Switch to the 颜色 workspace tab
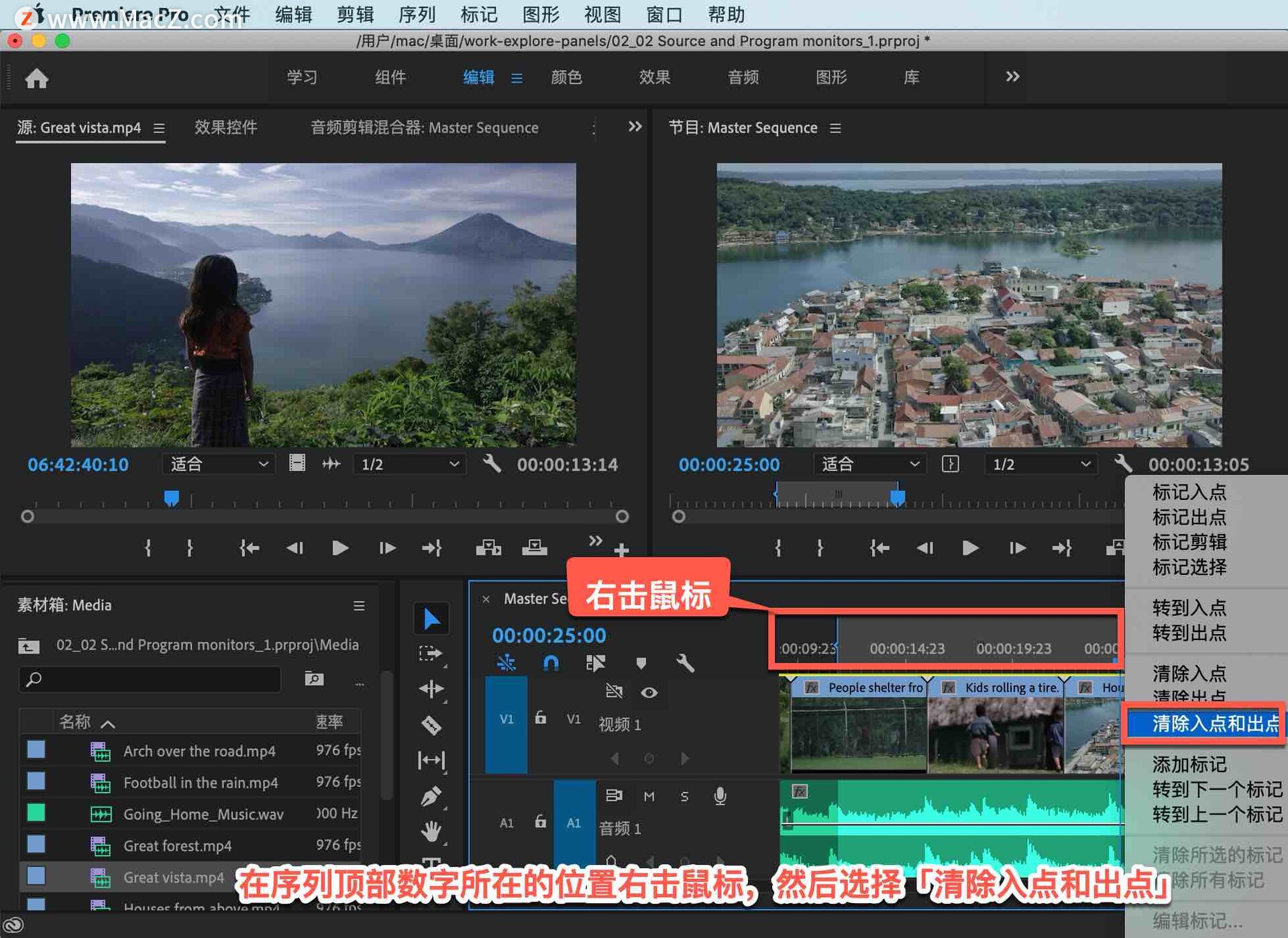The width and height of the screenshot is (1288, 938). pos(566,77)
